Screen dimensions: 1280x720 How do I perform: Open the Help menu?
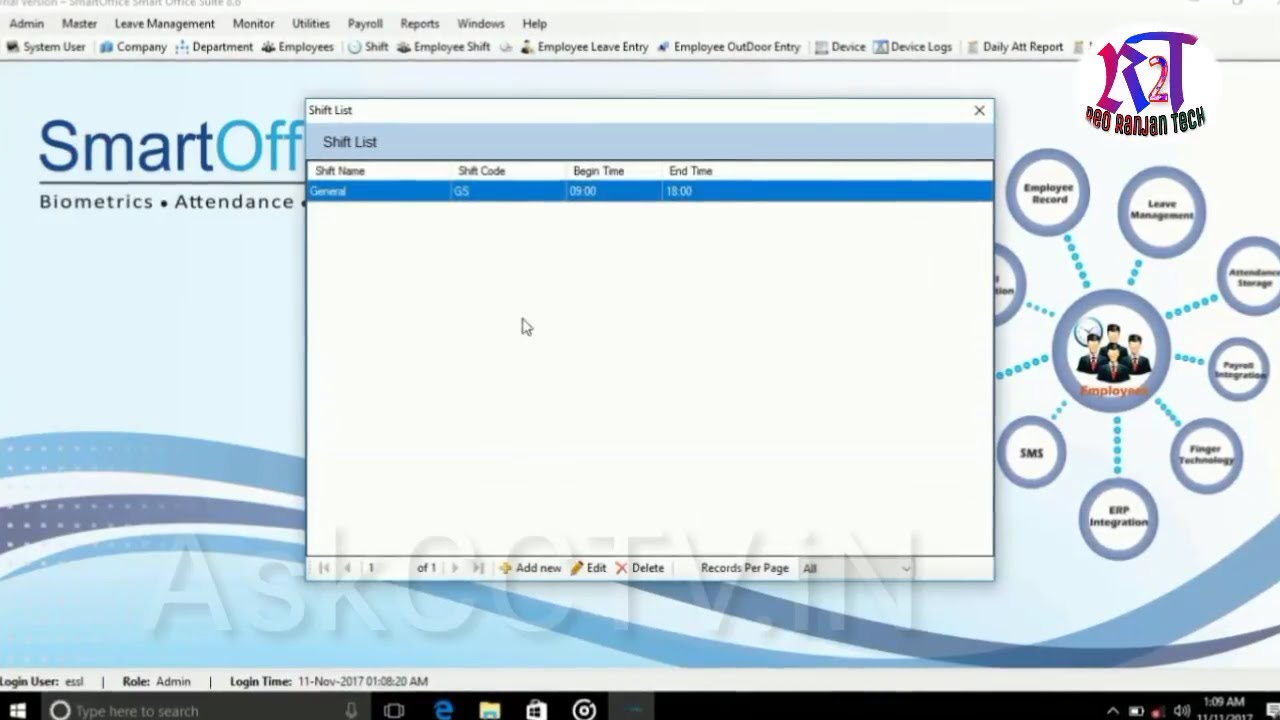coord(535,23)
